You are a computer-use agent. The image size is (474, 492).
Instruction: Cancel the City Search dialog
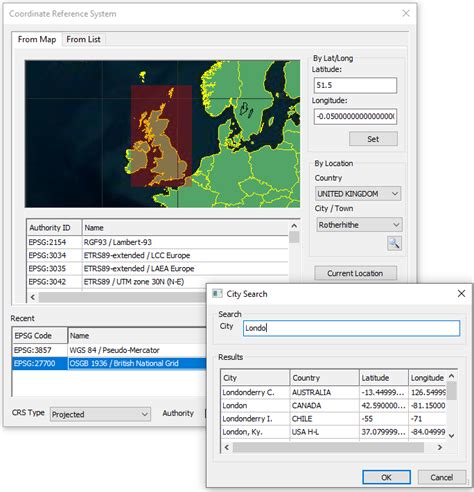pyautogui.click(x=442, y=477)
